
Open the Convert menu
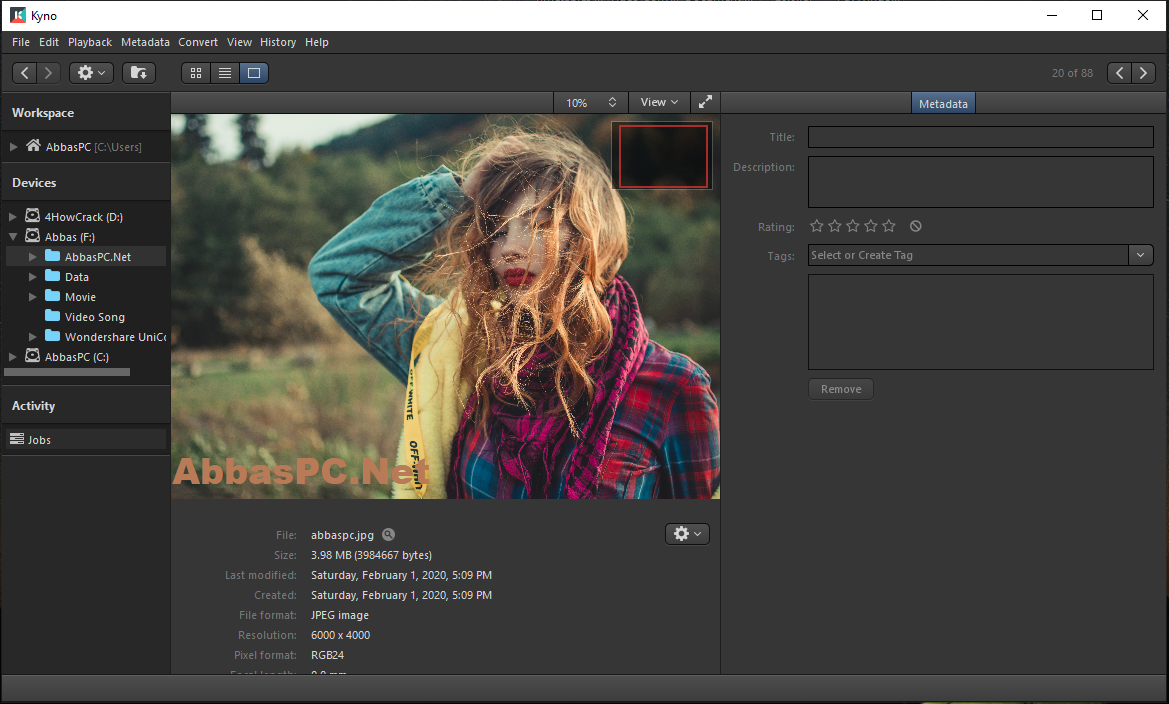(x=198, y=43)
